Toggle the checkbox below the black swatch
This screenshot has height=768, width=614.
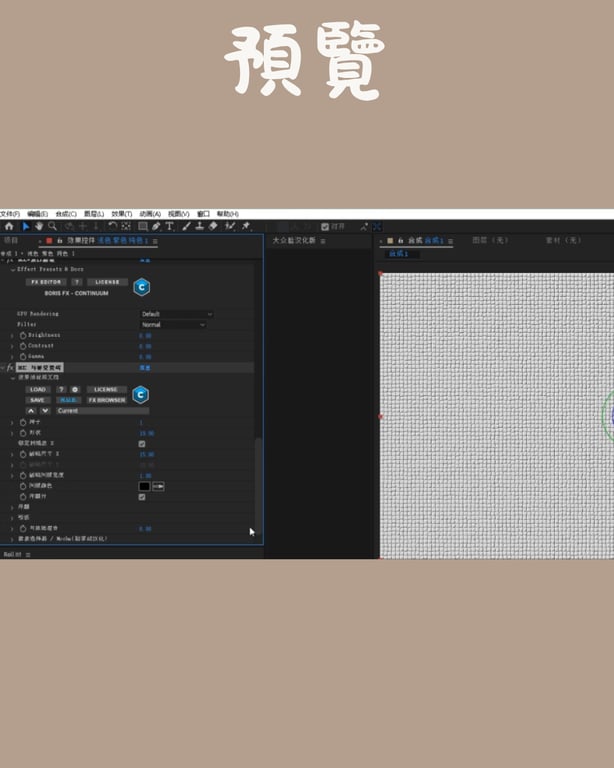click(142, 497)
